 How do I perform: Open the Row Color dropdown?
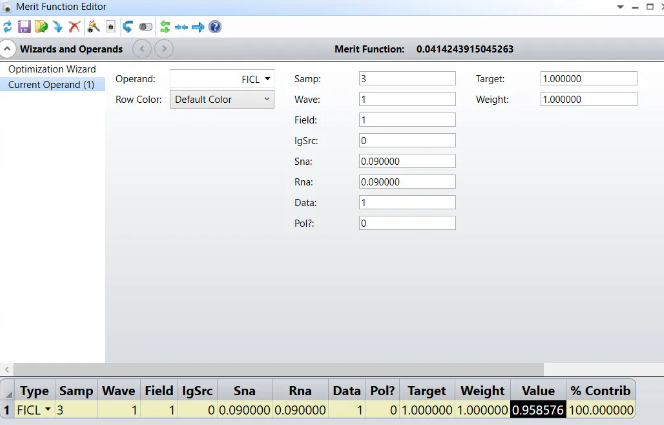point(222,99)
